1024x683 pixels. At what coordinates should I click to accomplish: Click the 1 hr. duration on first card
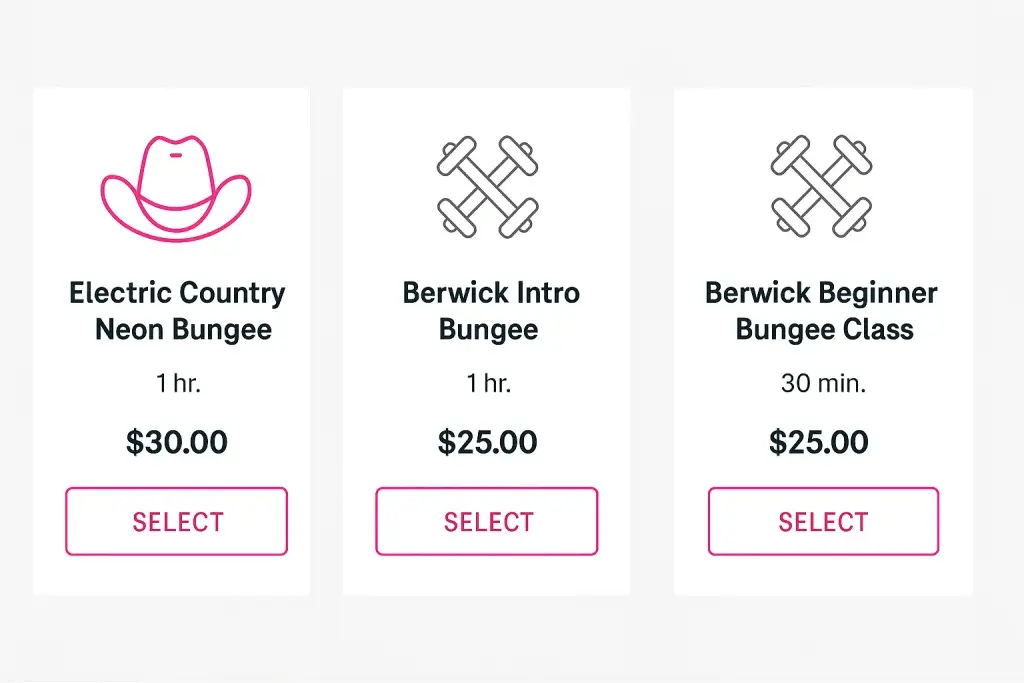point(176,383)
